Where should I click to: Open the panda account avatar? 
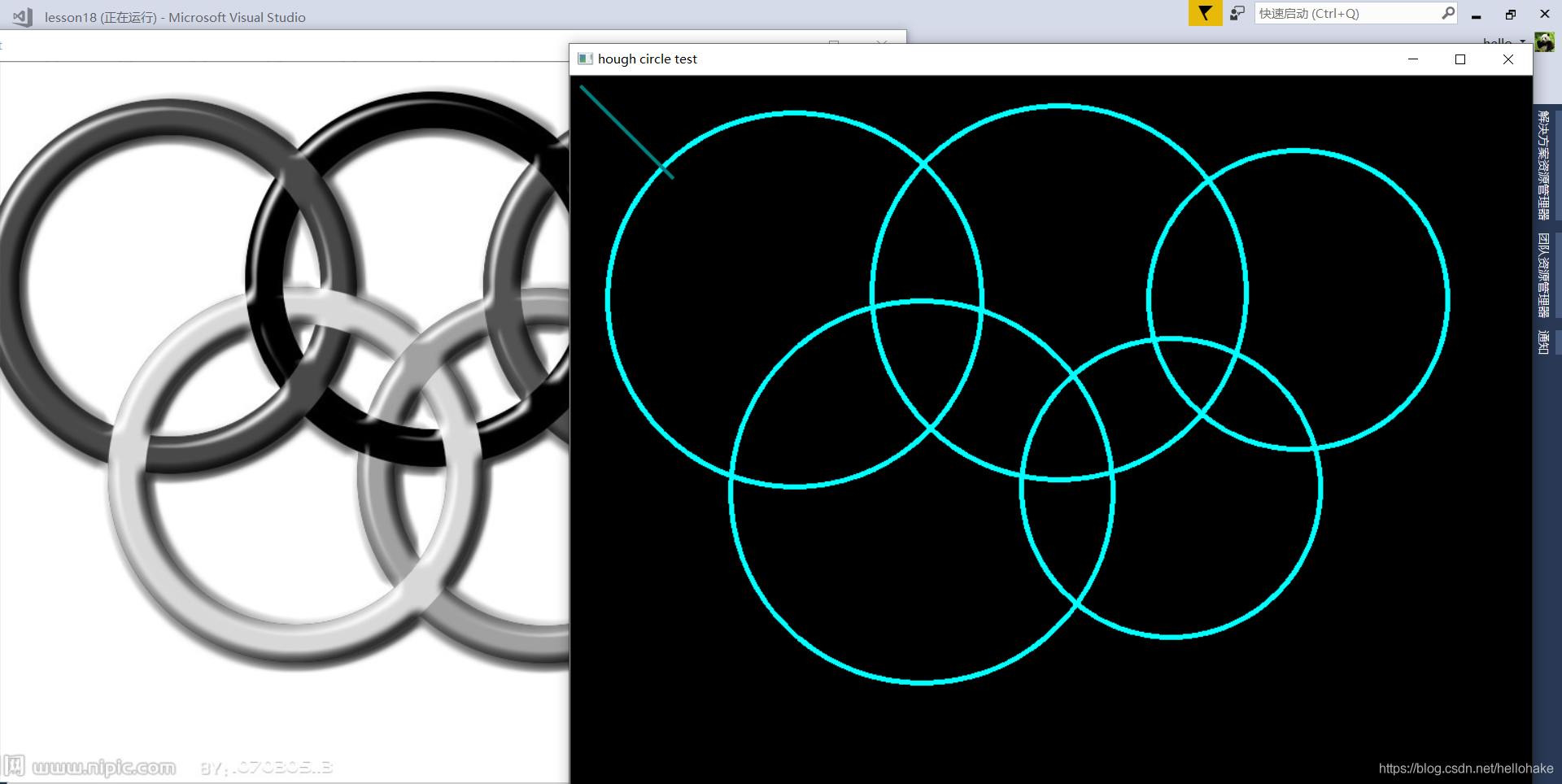1544,41
